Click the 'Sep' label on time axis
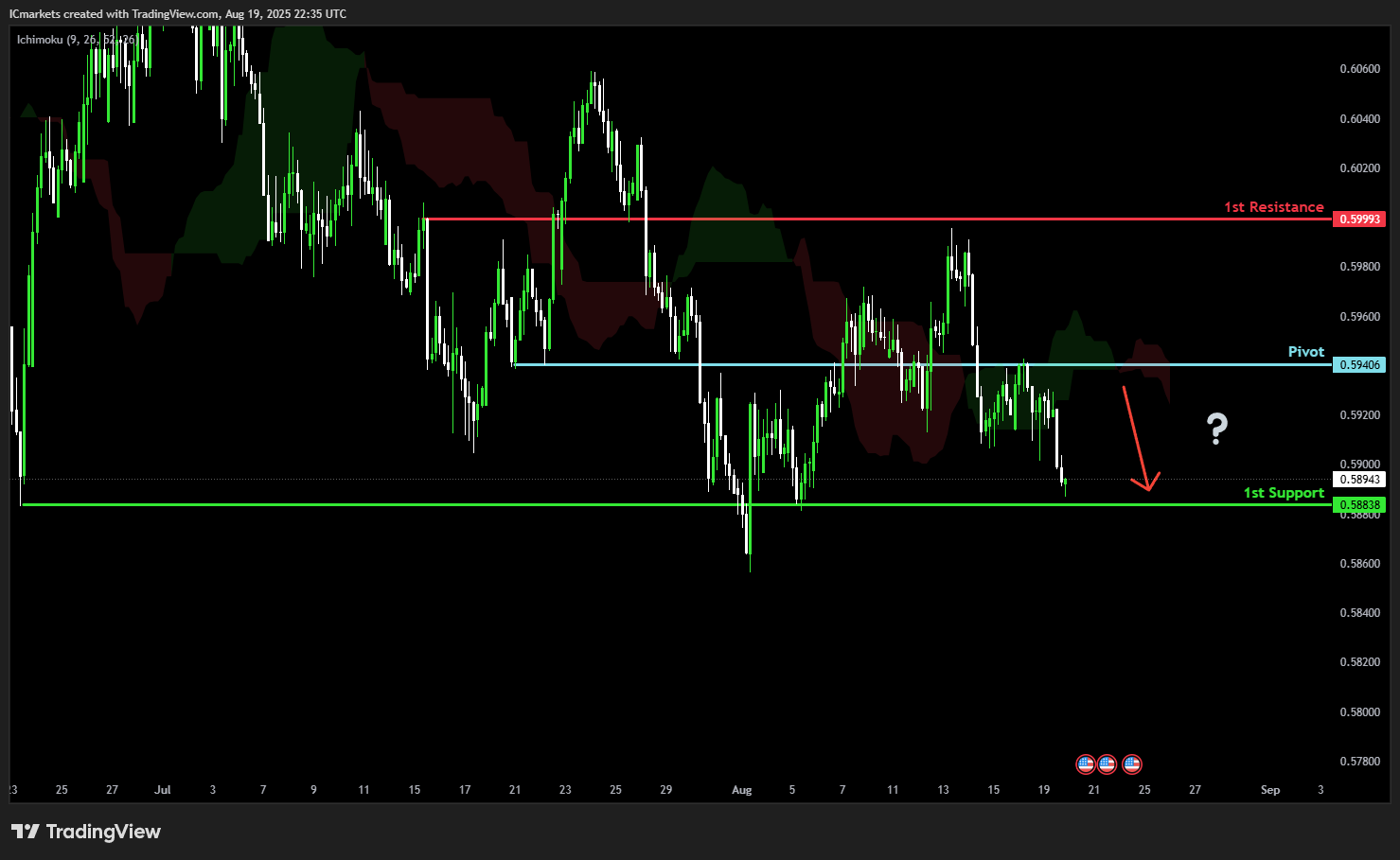 (x=1270, y=790)
